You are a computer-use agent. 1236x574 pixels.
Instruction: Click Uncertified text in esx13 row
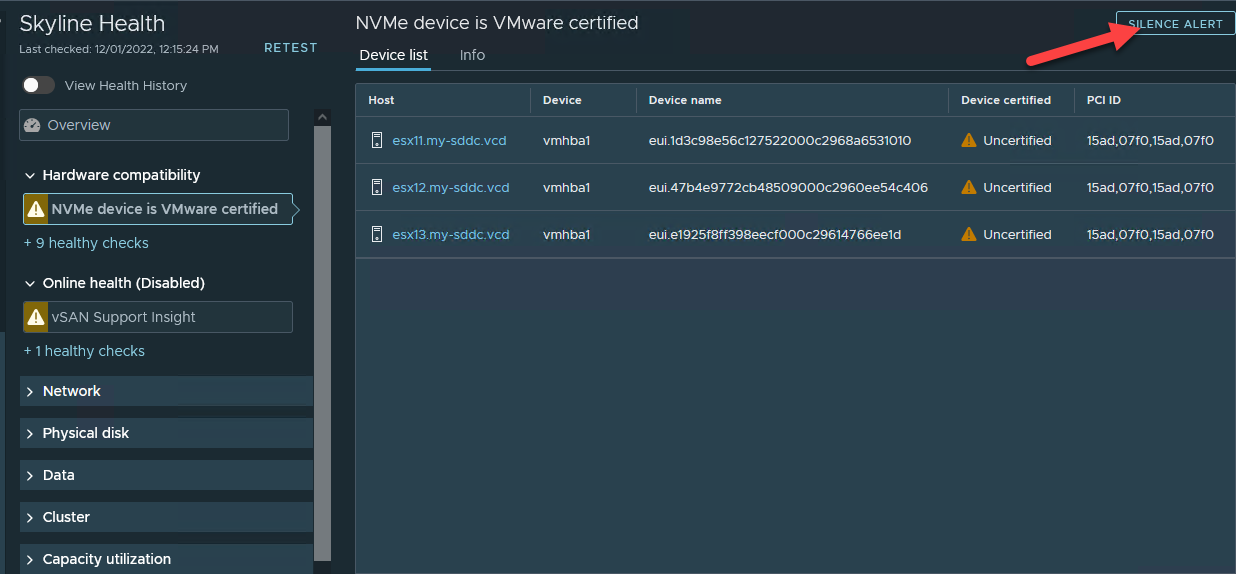(1017, 234)
